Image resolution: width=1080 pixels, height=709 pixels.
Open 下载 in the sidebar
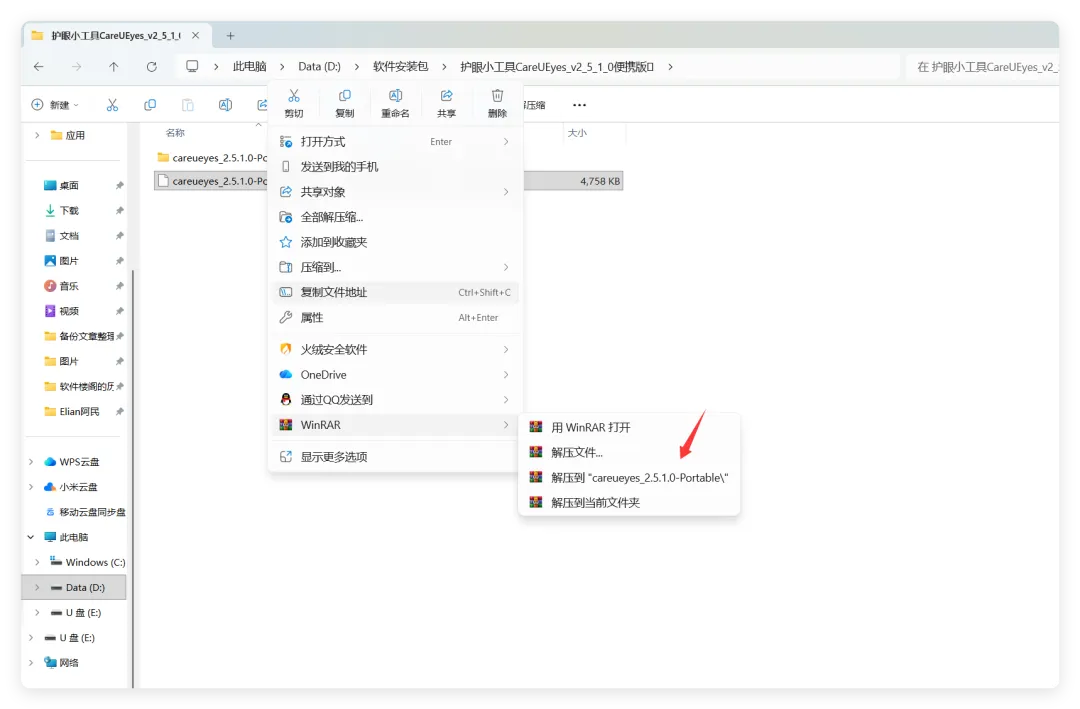pos(69,210)
